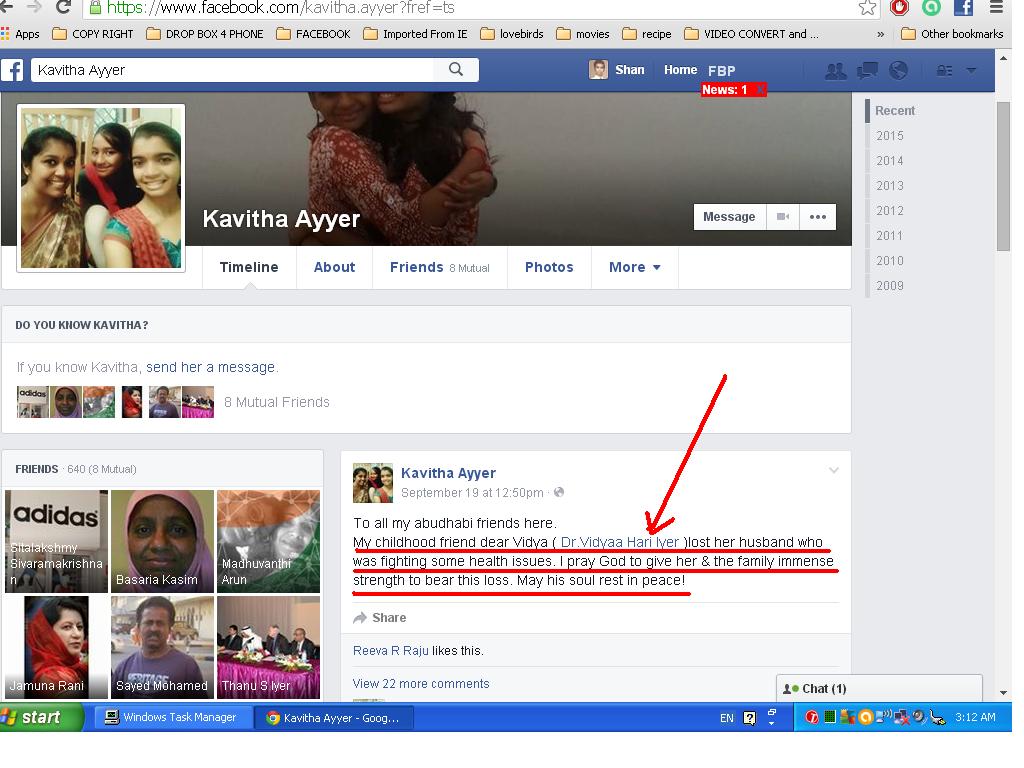Click green round extension icon

tap(931, 7)
